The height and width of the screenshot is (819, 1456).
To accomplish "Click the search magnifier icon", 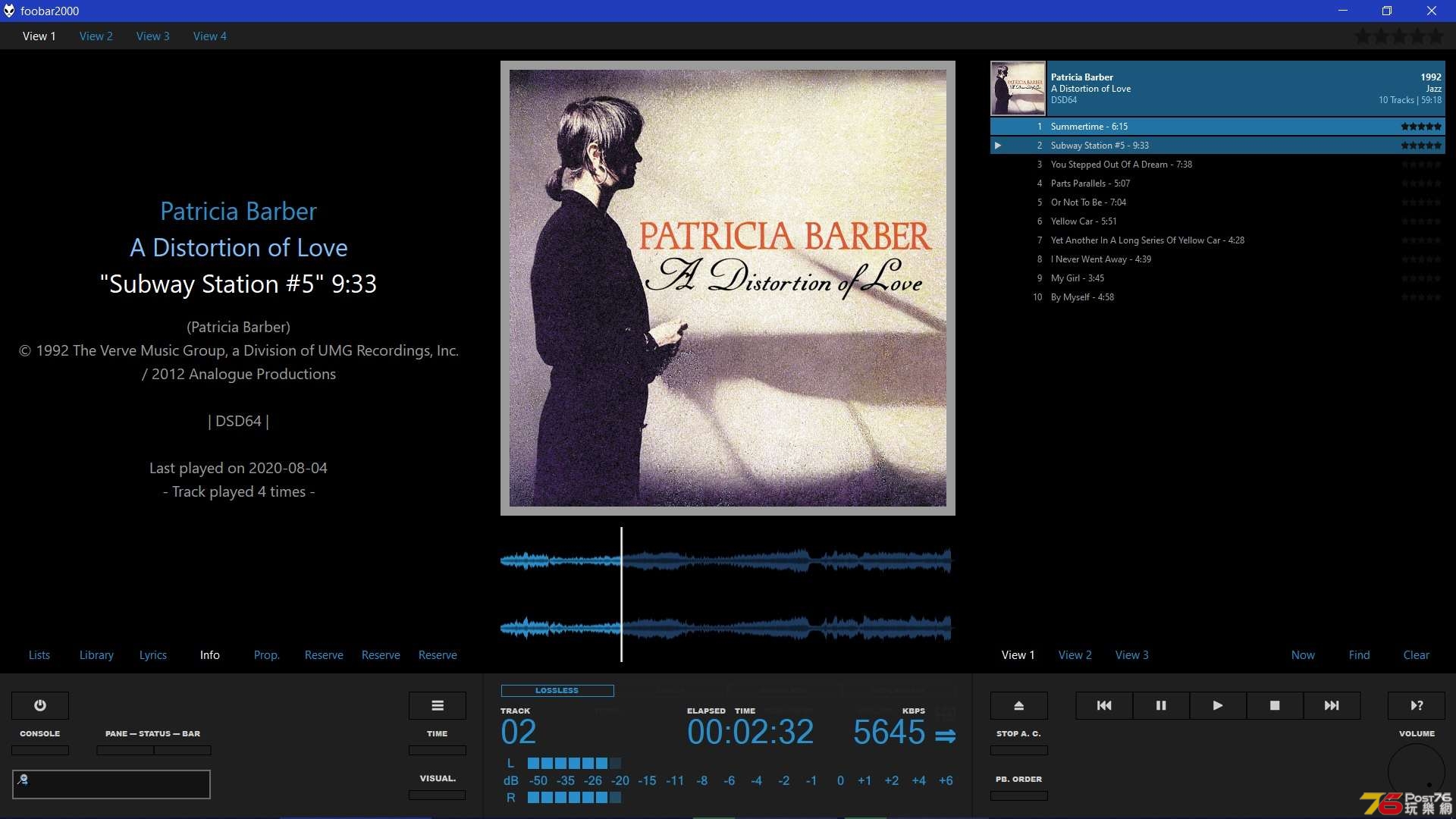I will (x=23, y=779).
